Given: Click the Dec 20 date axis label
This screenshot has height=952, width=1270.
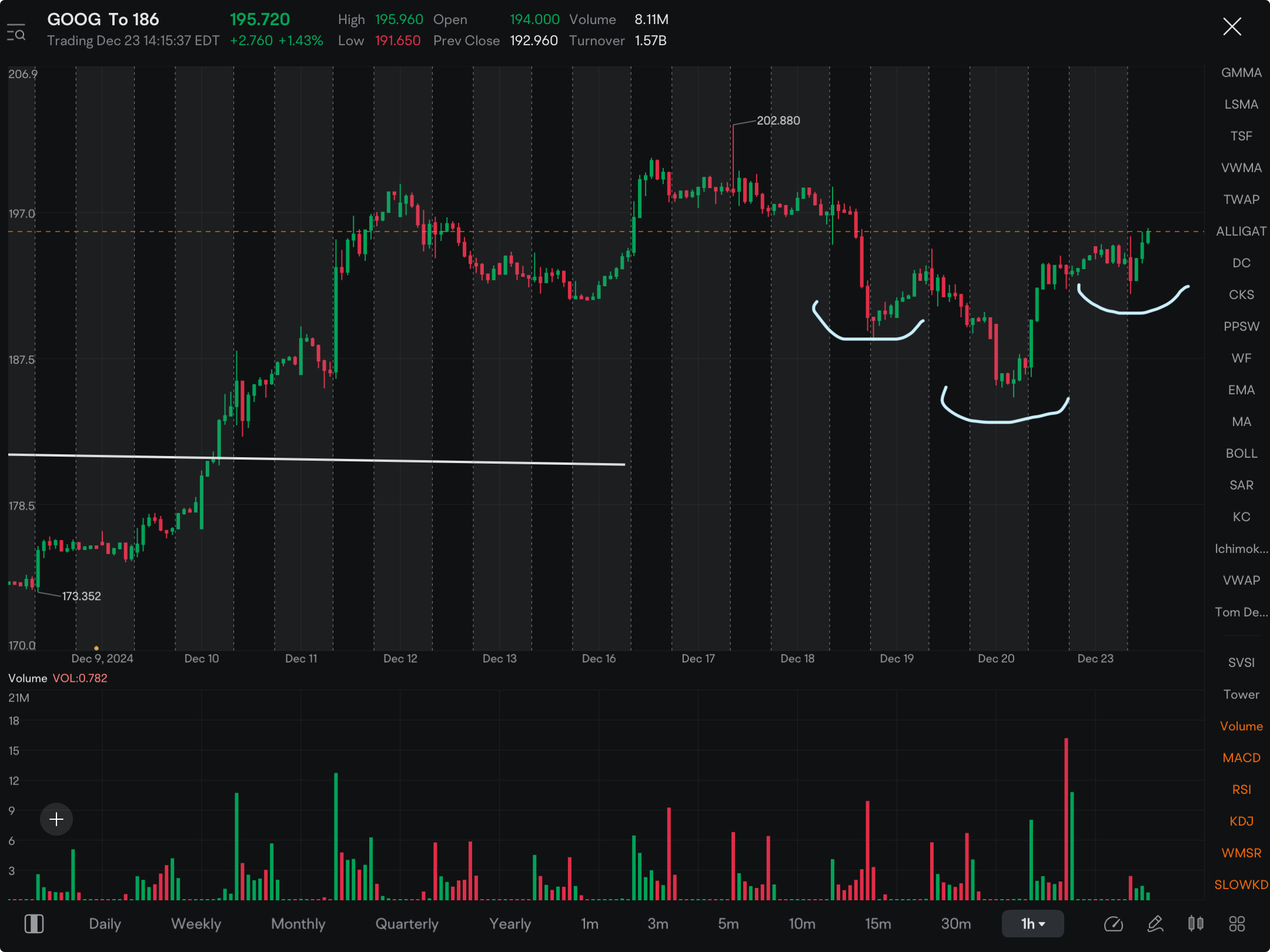Looking at the screenshot, I should coord(996,659).
